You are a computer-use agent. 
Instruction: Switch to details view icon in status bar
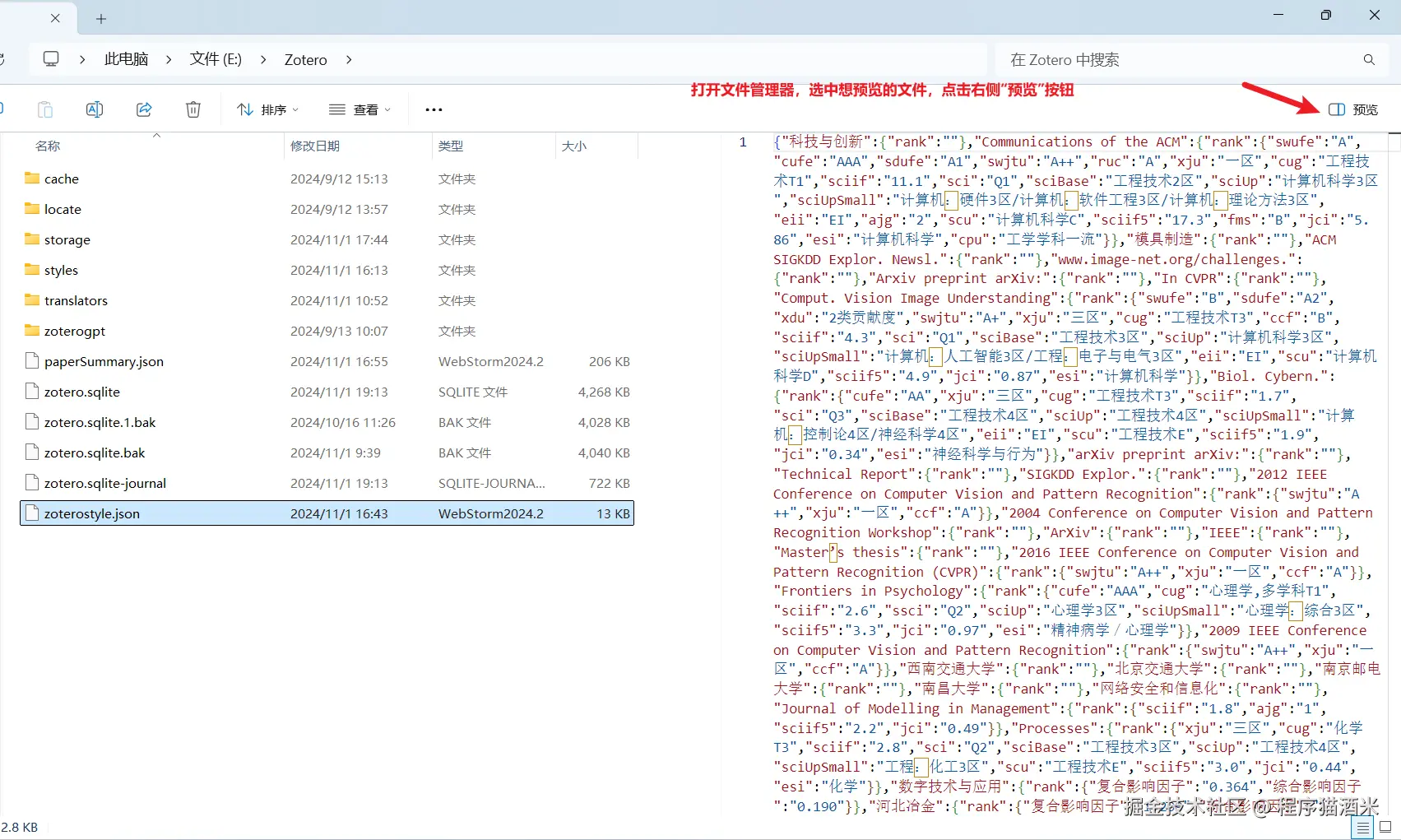pyautogui.click(x=1363, y=828)
